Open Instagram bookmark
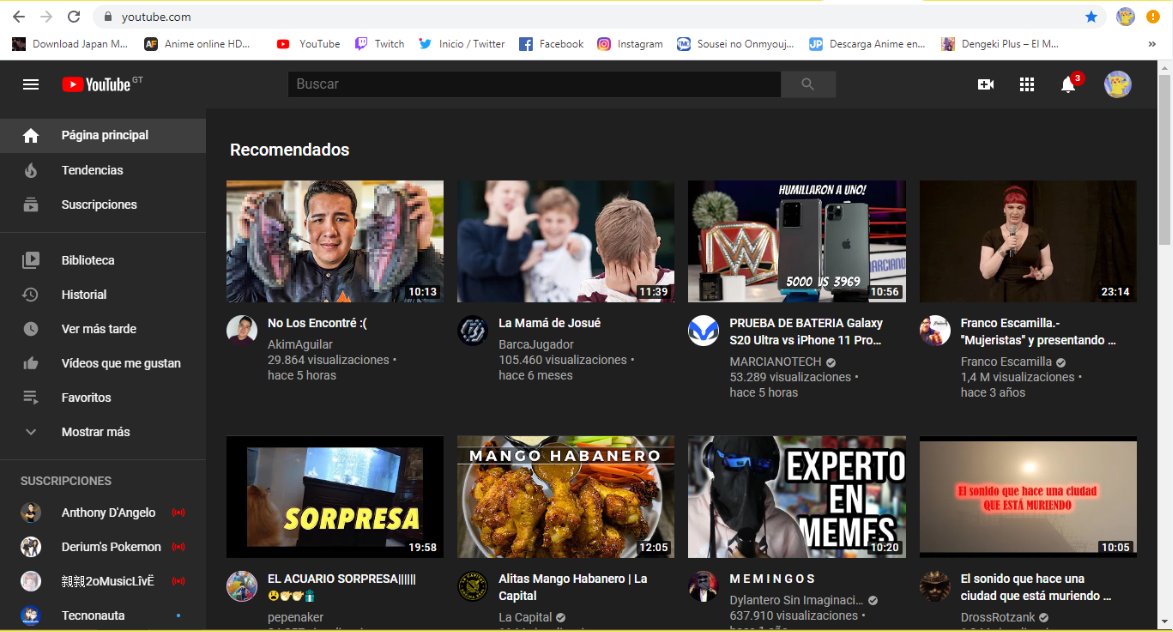 coord(630,44)
